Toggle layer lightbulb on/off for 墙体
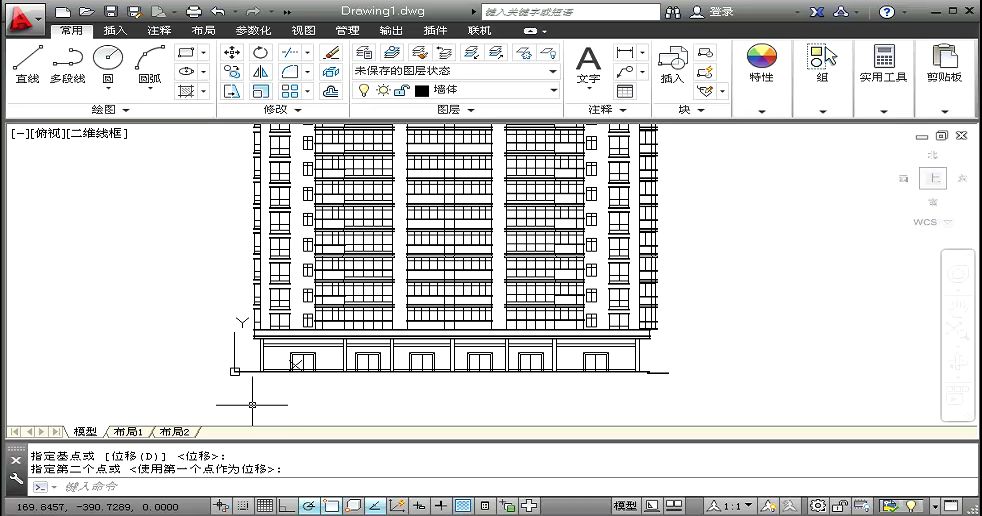The image size is (982, 516). coord(364,91)
